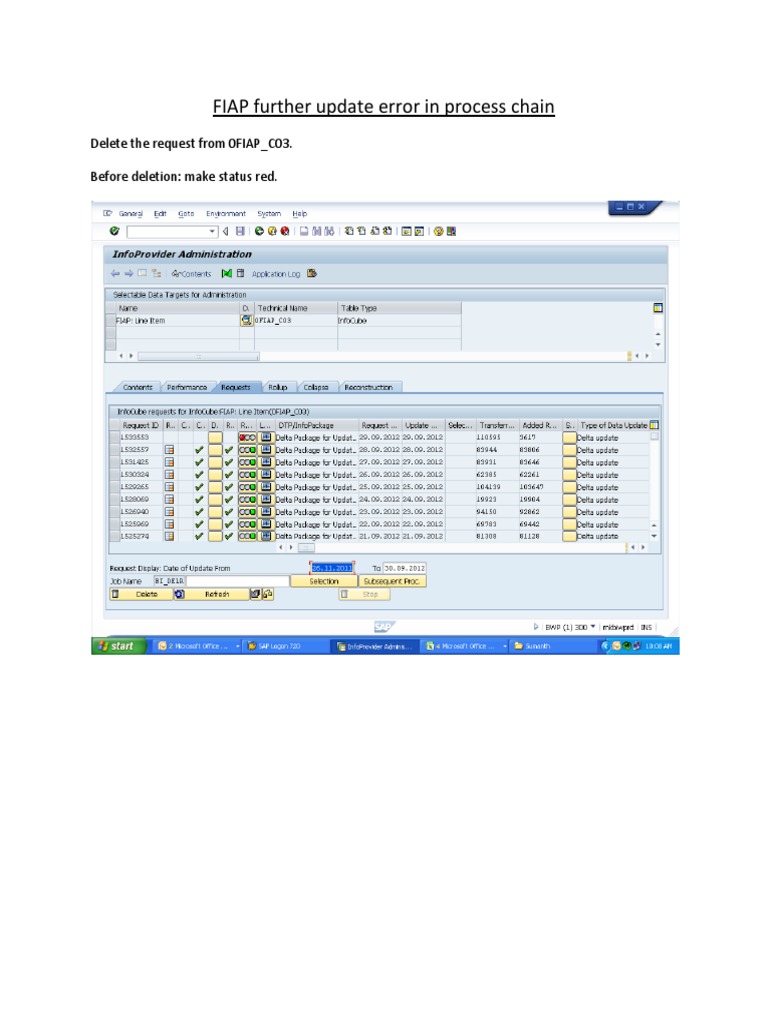This screenshot has width=768, height=1024.
Task: Click the scroll-down arrow of the requests table
Action: pyautogui.click(x=654, y=537)
